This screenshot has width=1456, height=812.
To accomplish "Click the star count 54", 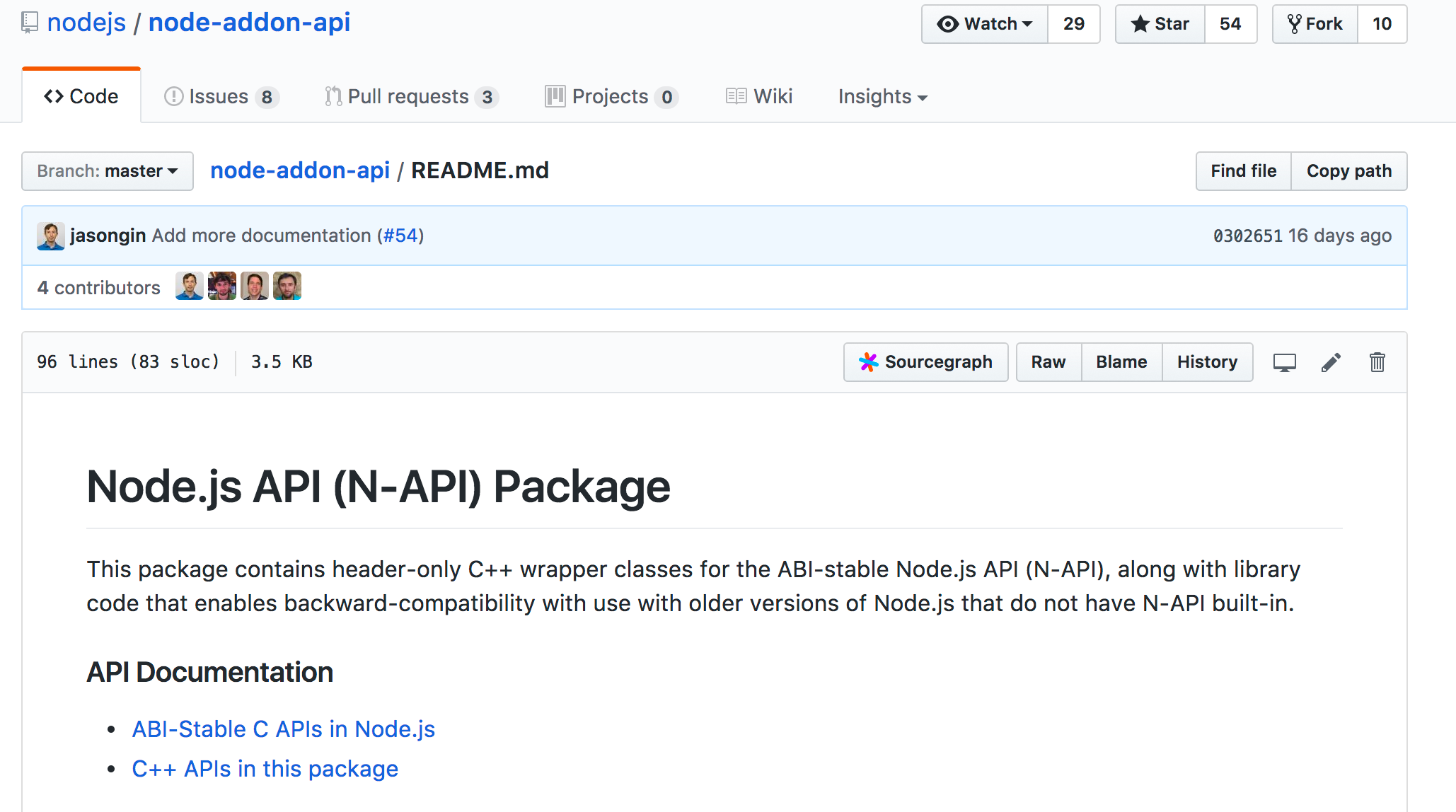I will point(1230,24).
